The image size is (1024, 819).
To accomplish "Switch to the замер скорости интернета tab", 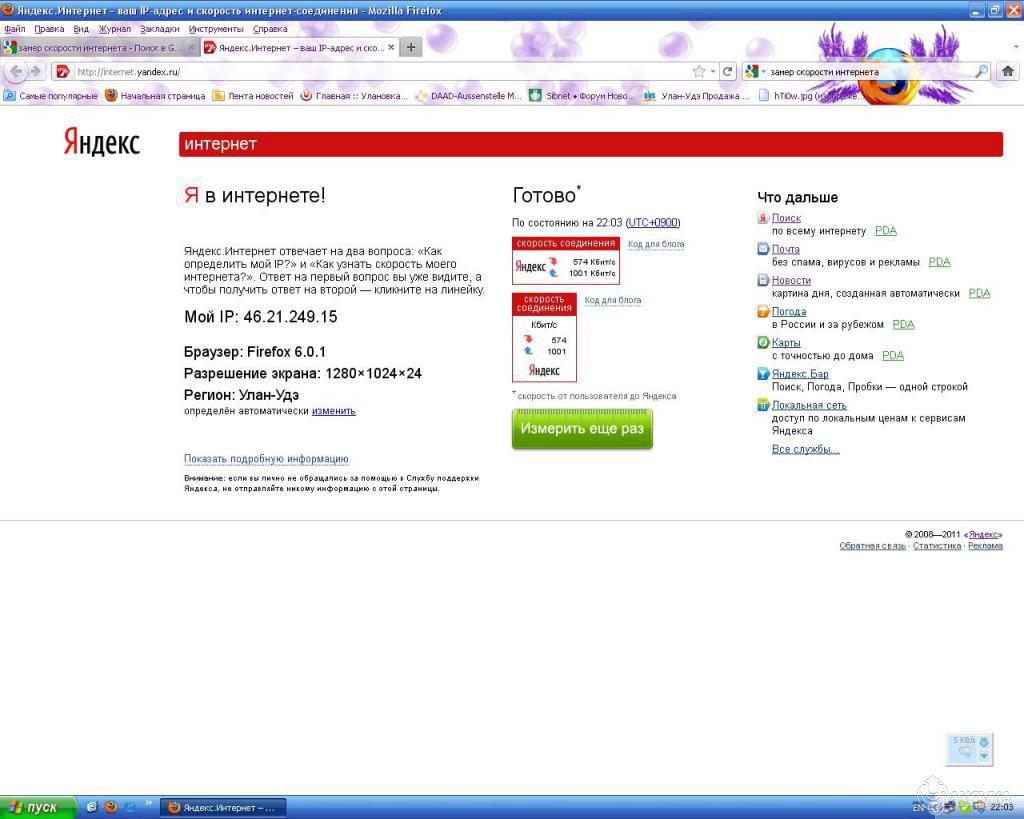I will (x=99, y=47).
